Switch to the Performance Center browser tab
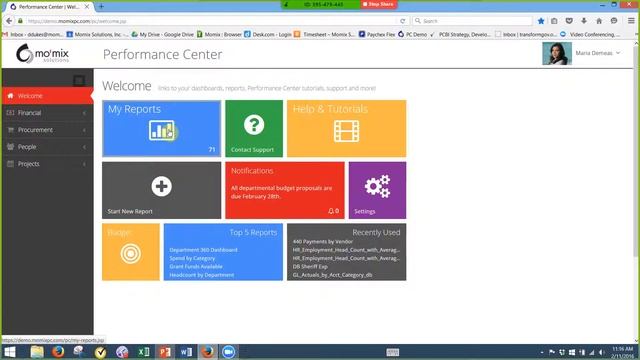Screen dimensions: 640x360 [49, 7]
